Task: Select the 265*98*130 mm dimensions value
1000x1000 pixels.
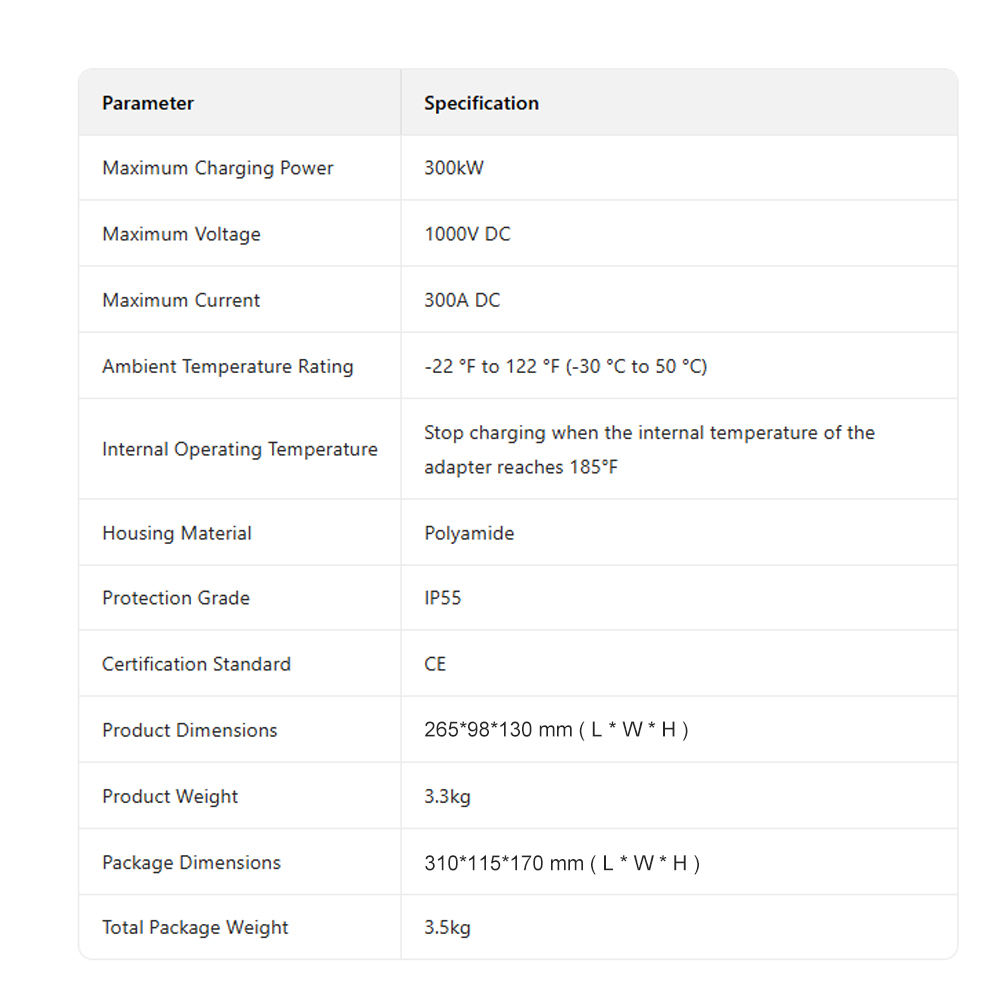Action: [x=556, y=730]
